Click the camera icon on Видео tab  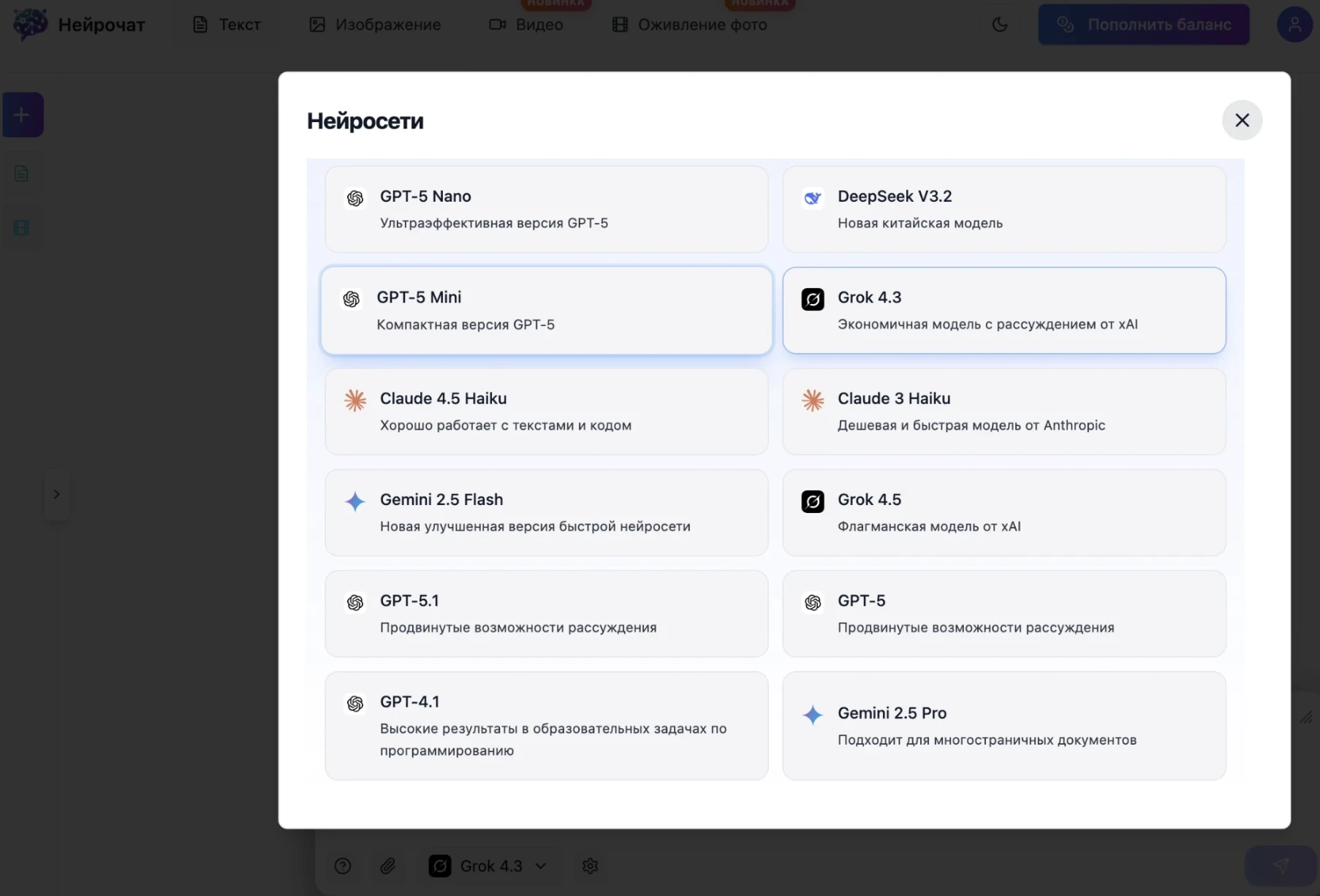tap(498, 25)
